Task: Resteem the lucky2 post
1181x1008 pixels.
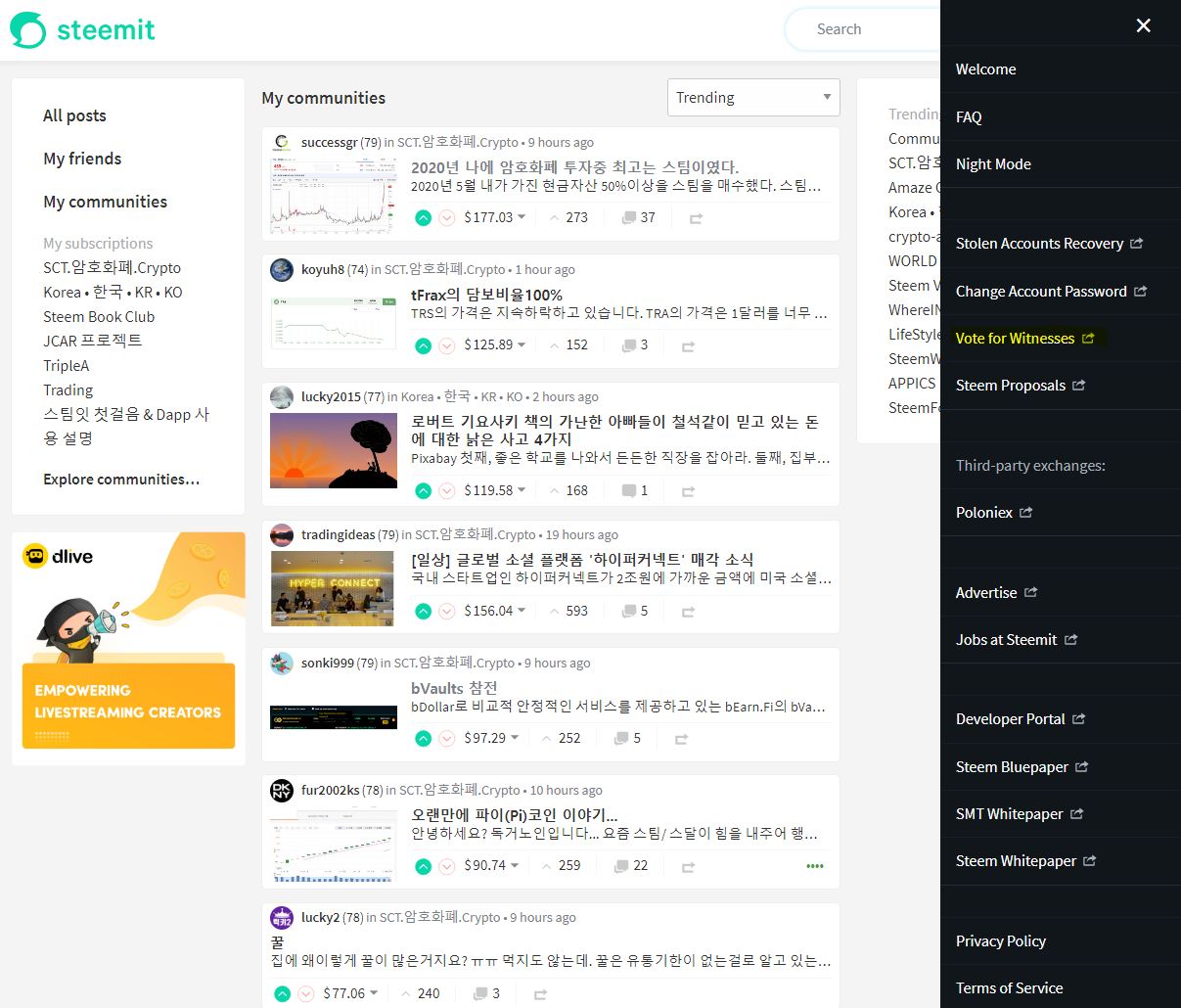Action: [540, 994]
